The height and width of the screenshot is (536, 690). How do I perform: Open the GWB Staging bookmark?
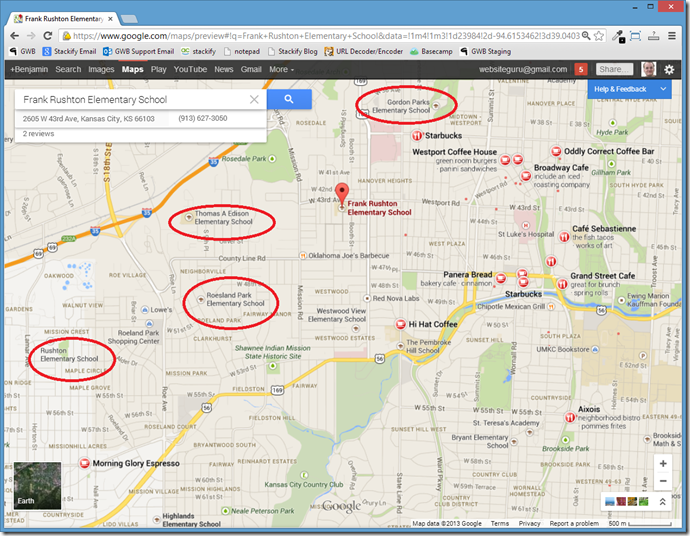485,51
